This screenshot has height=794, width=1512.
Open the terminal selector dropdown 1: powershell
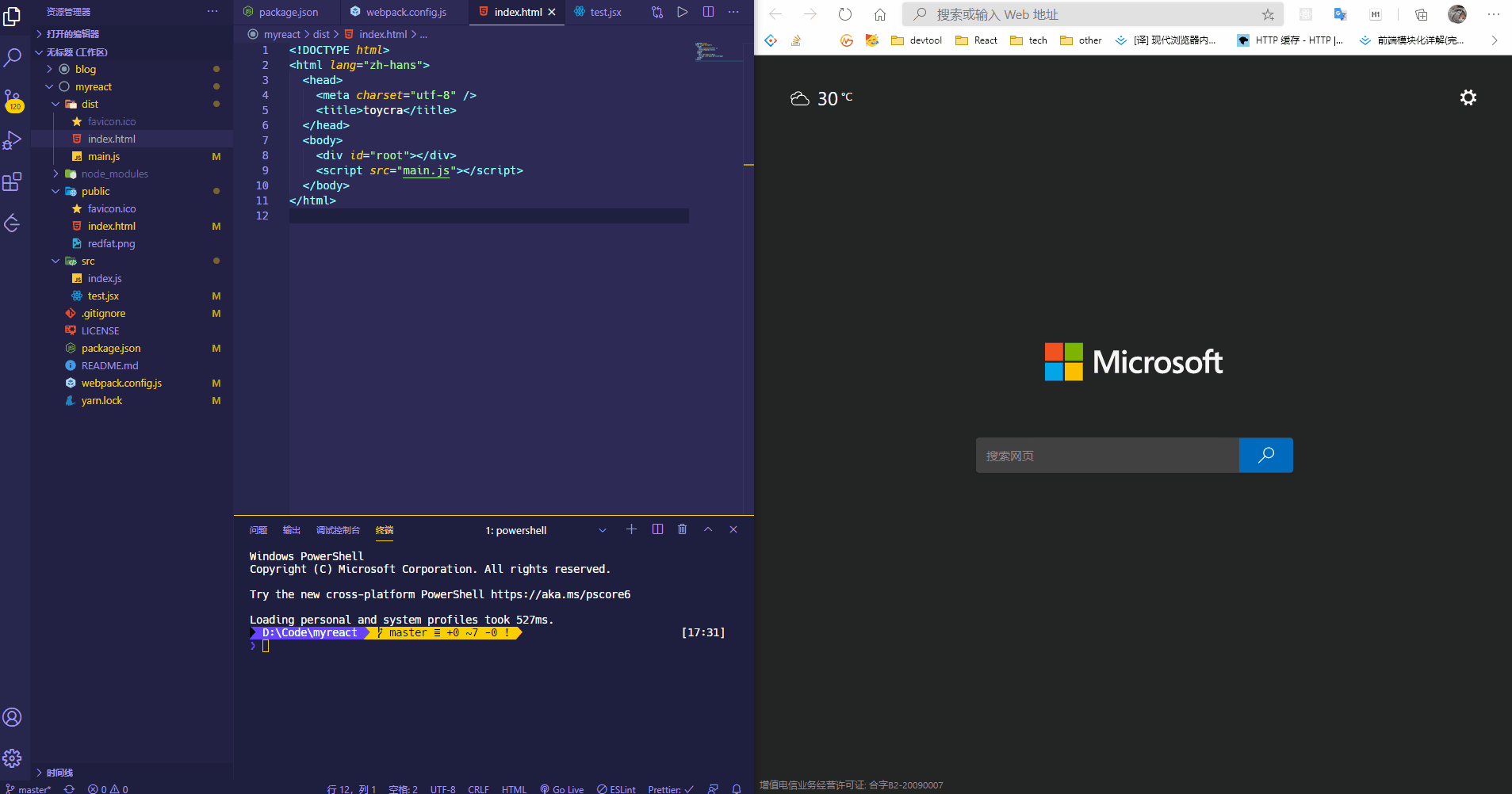546,530
